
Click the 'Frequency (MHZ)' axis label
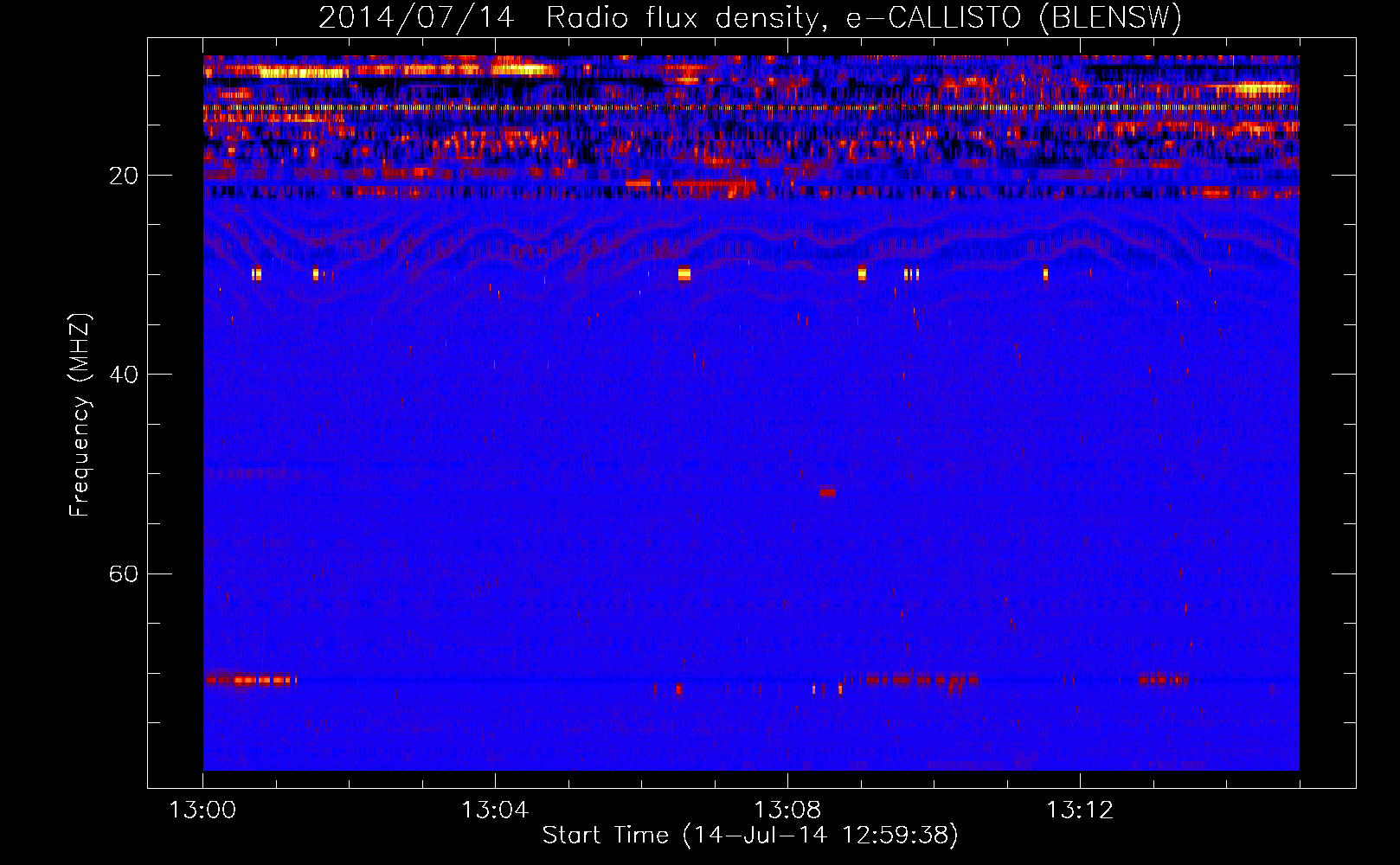coord(80,415)
